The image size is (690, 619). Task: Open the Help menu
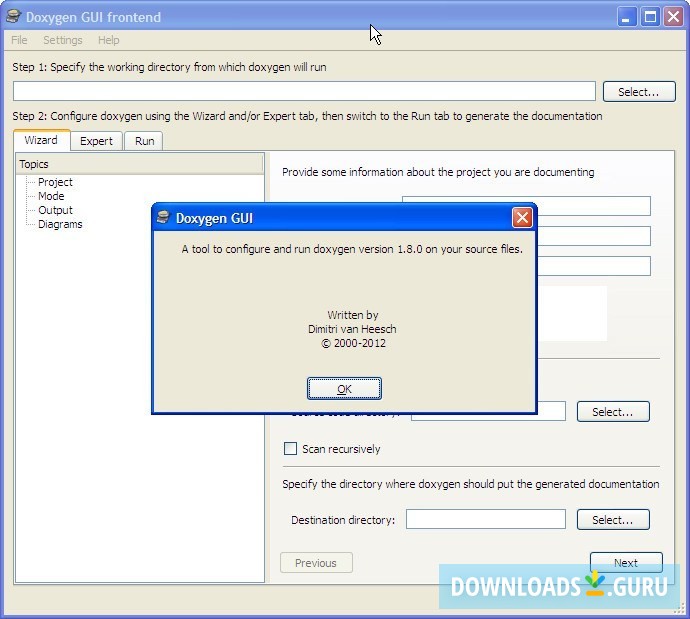click(x=108, y=40)
